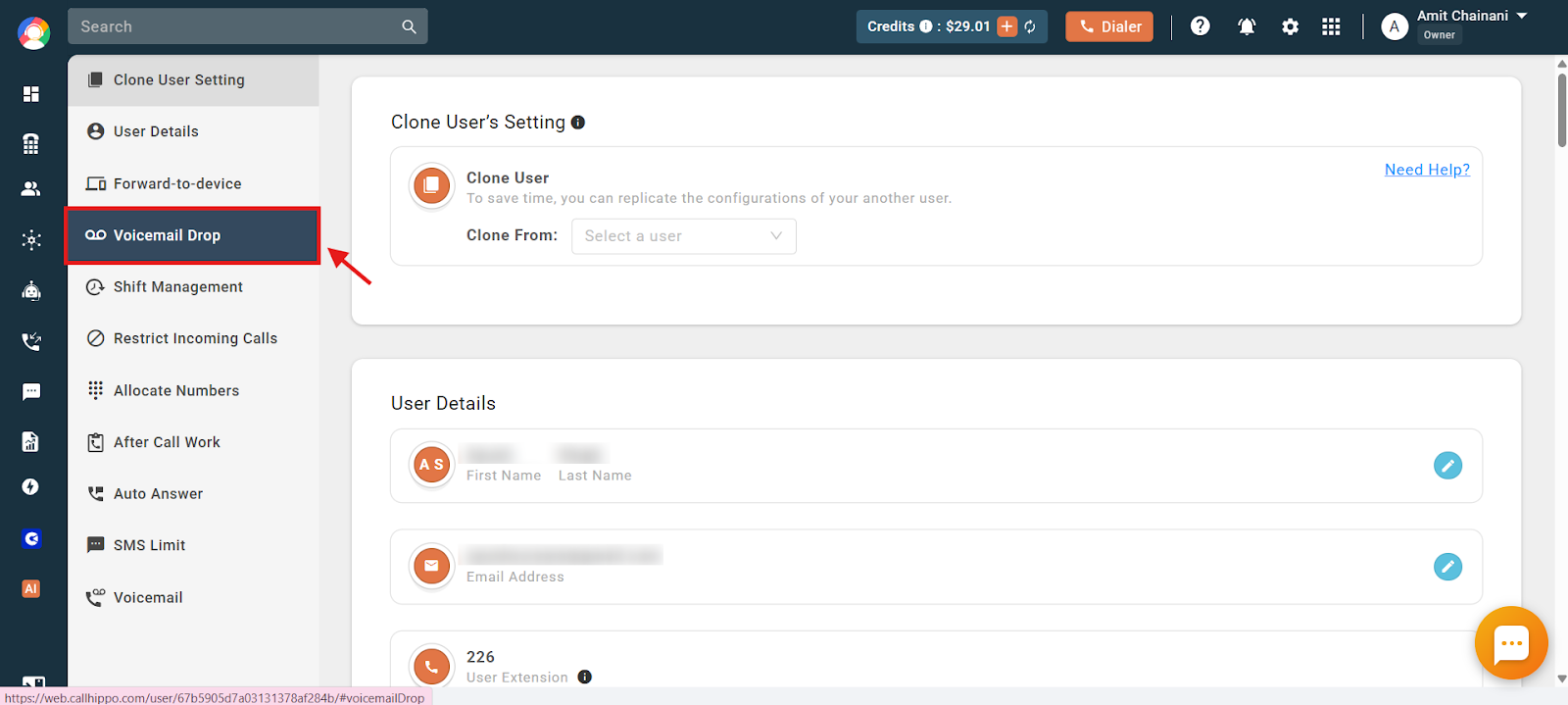Select Shift Management menu item
The width and height of the screenshot is (1568, 705).
[193, 286]
